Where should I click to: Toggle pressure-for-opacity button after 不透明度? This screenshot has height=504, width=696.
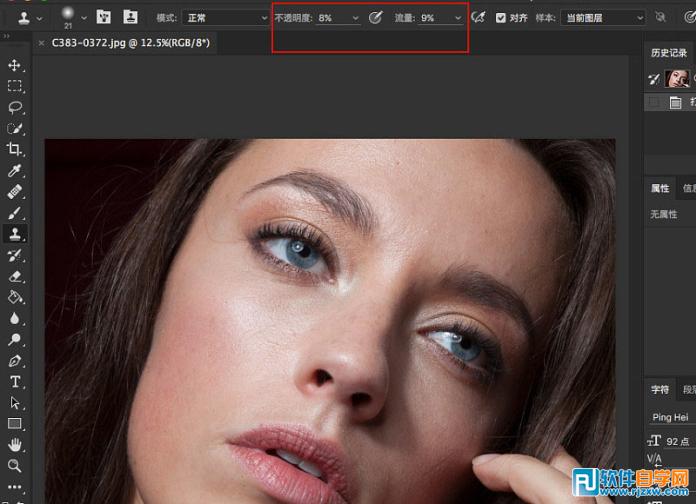click(x=376, y=18)
